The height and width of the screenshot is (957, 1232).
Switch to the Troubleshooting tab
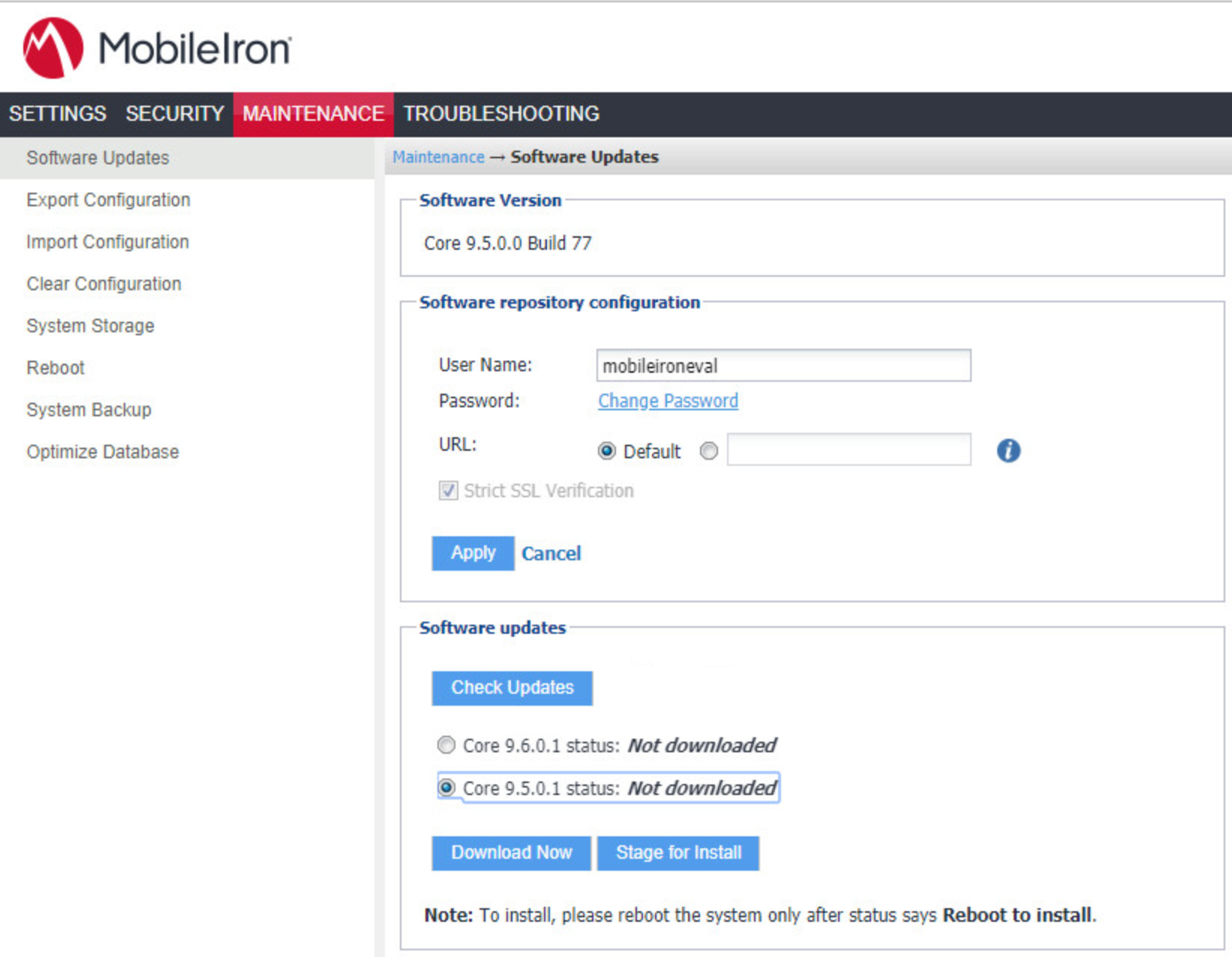tap(500, 114)
